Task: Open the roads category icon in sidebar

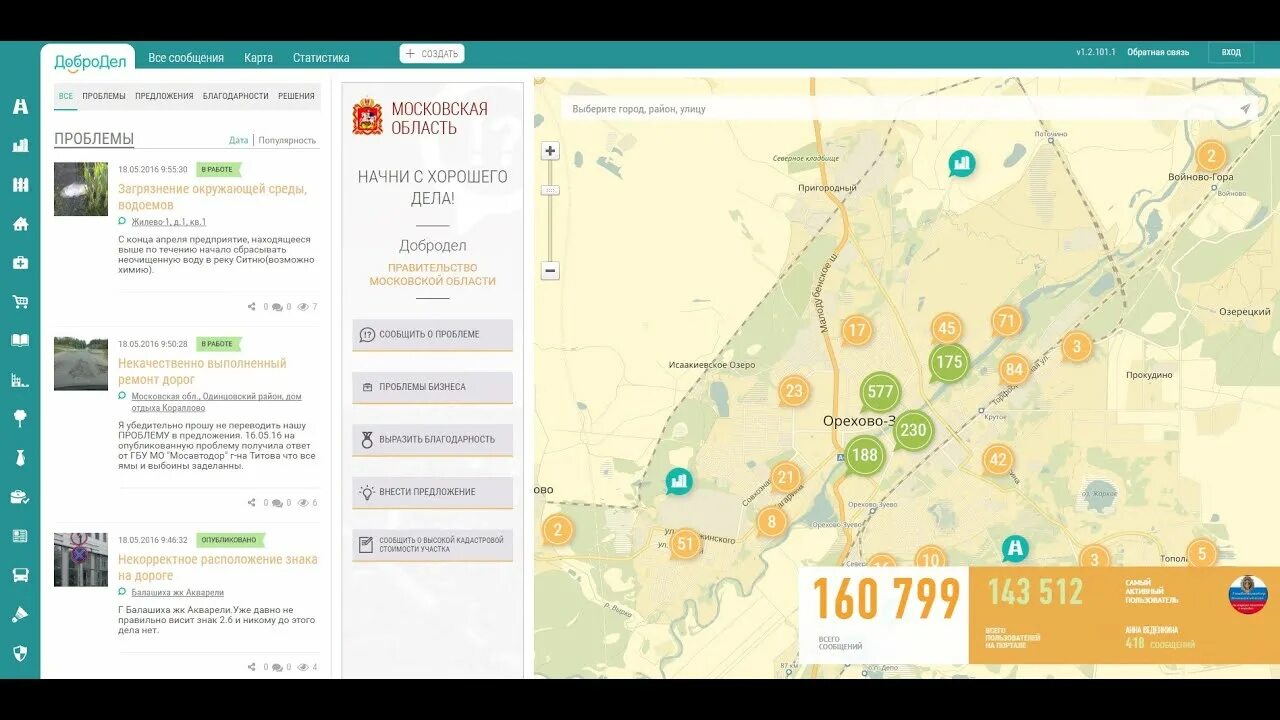Action: (x=20, y=106)
